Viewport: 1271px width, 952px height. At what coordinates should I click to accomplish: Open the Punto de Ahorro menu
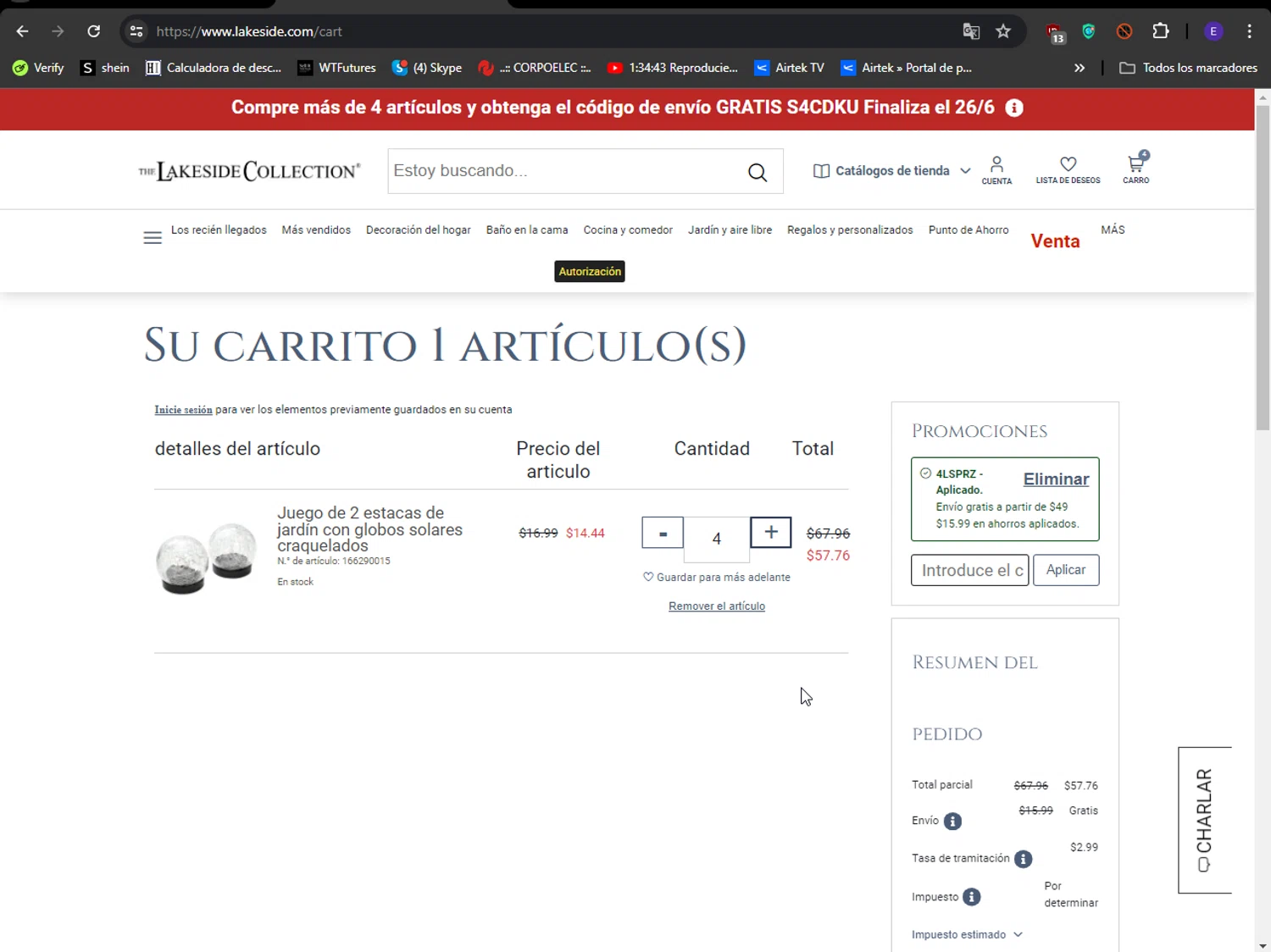coord(969,230)
